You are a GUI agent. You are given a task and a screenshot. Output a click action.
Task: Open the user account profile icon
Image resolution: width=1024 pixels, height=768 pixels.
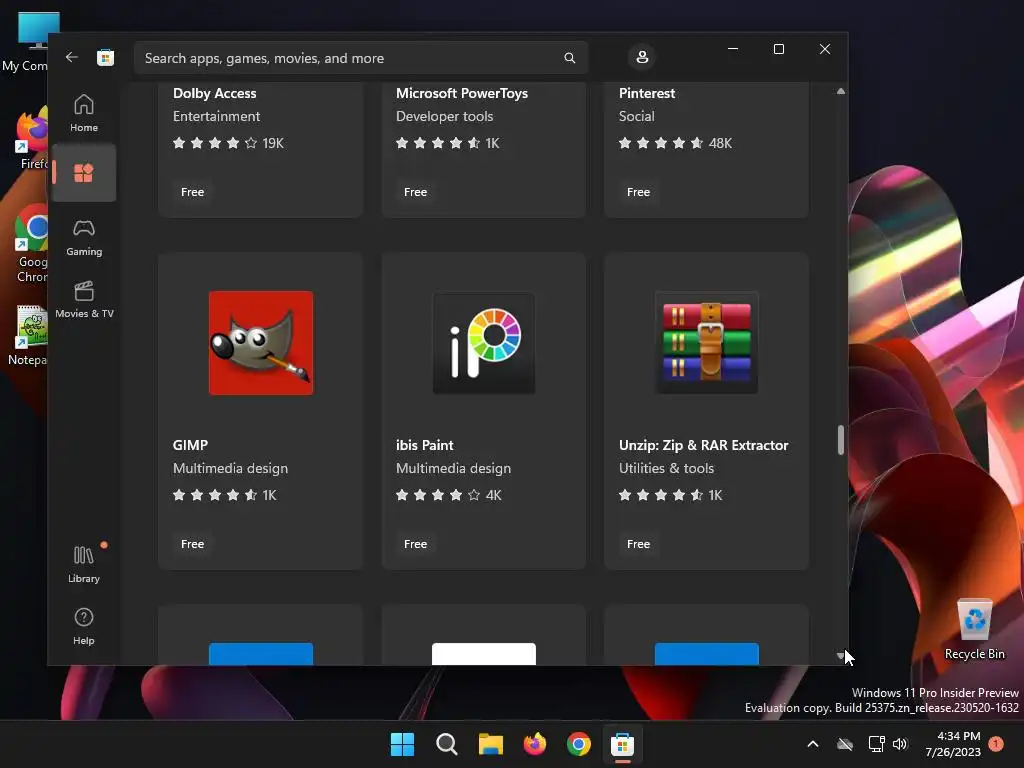642,57
